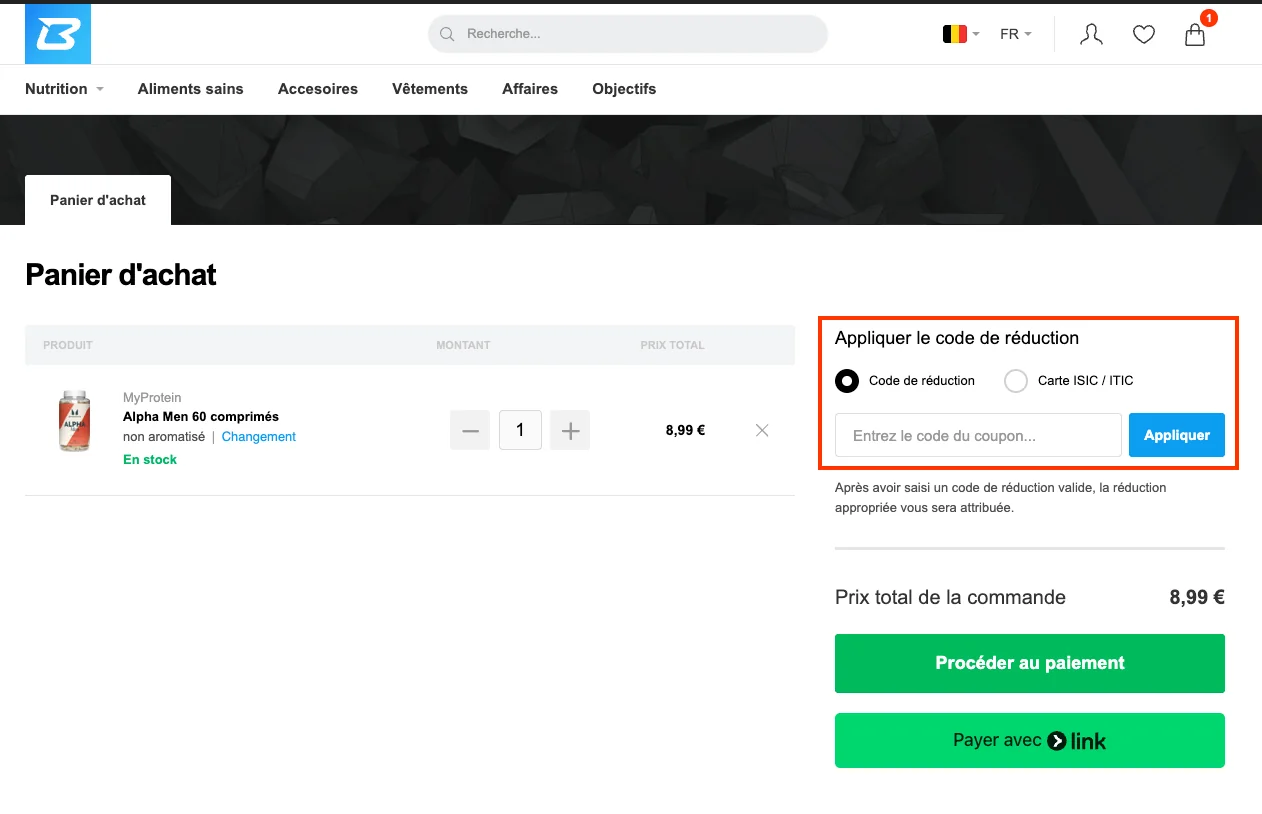
Task: Click Procéder au paiement button
Action: 1030,663
